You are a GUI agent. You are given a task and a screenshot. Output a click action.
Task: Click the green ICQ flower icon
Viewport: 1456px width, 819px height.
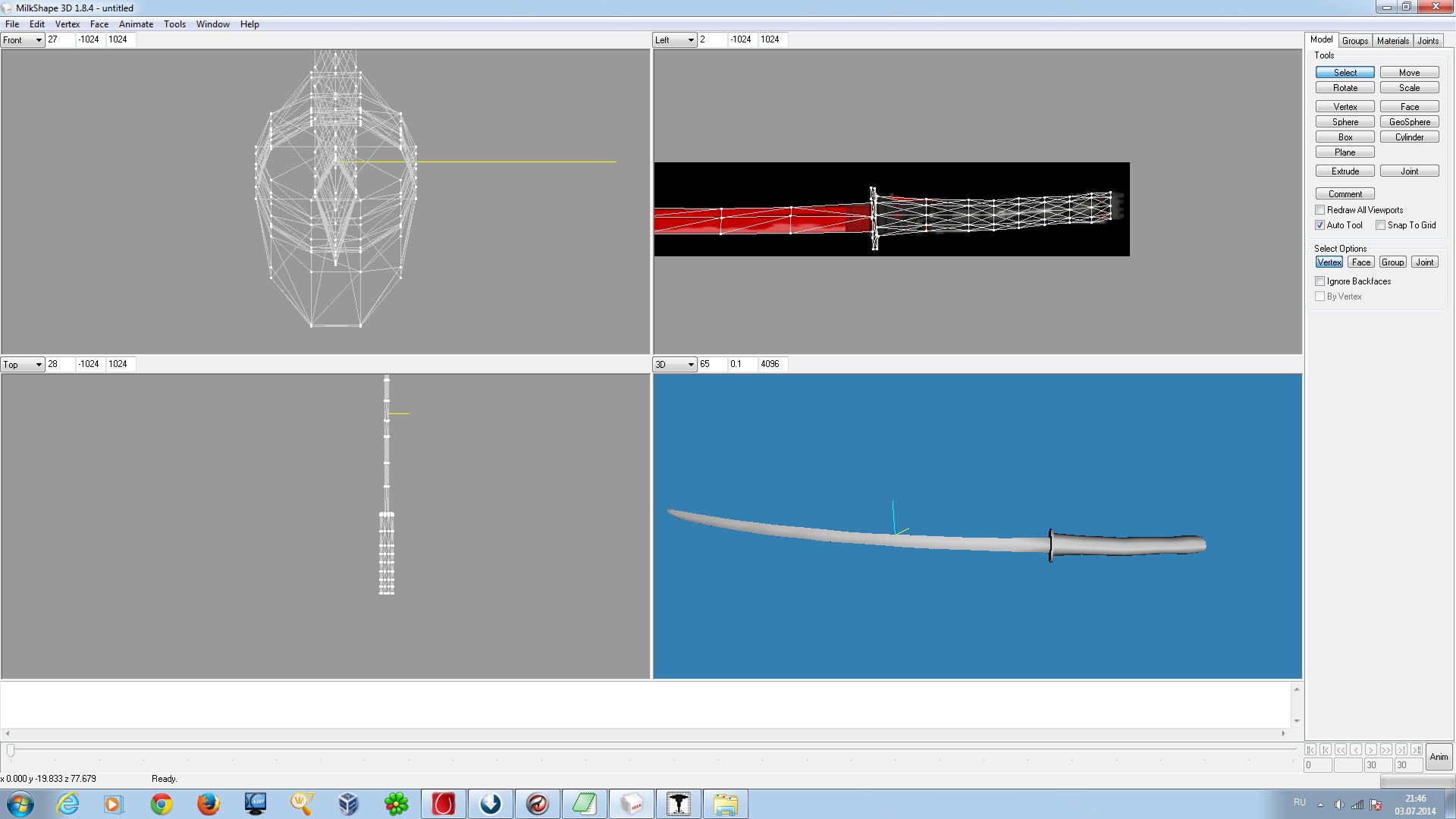(396, 804)
